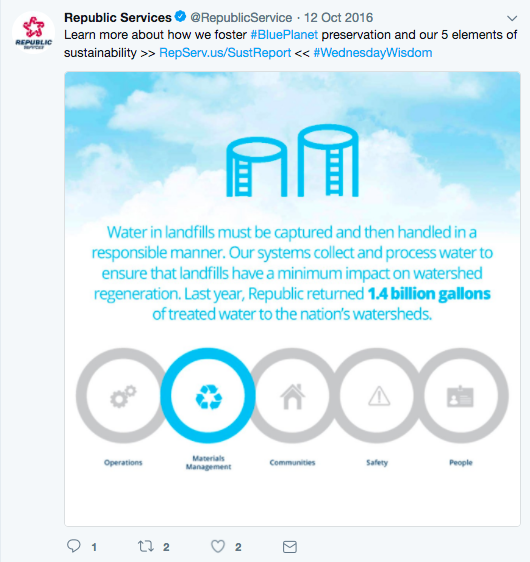This screenshot has height=562, width=530.
Task: Open the RepServ.us/SustReport link
Action: pos(225,53)
